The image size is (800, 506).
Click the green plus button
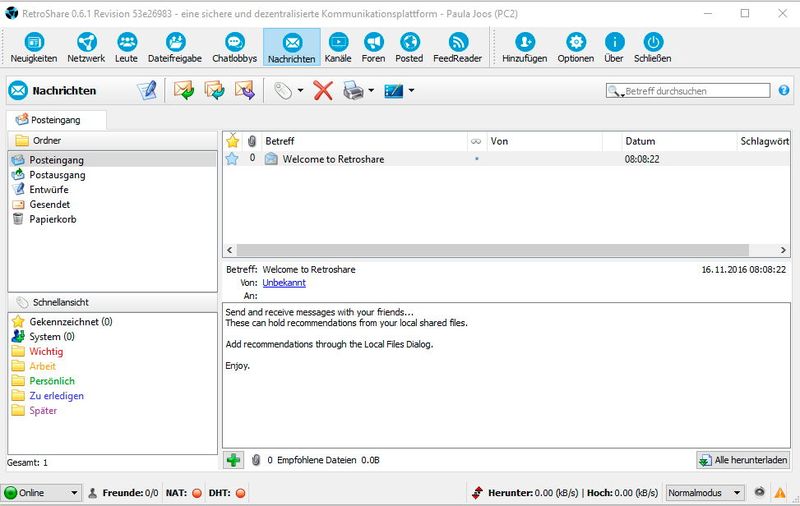coord(234,460)
